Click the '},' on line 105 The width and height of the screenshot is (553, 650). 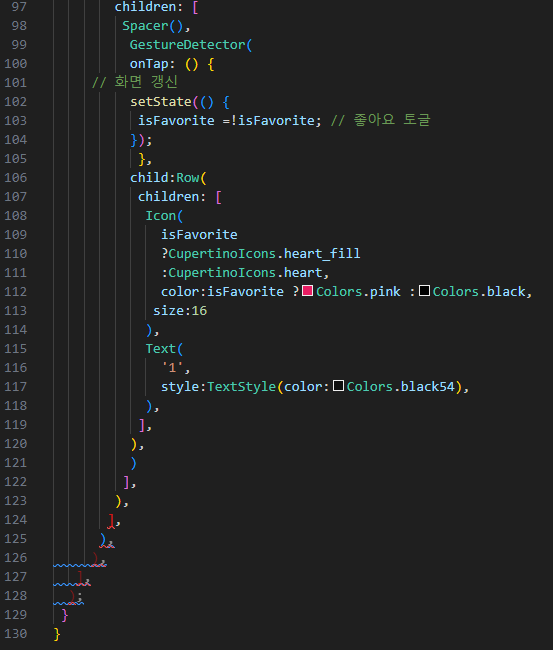pyautogui.click(x=145, y=159)
